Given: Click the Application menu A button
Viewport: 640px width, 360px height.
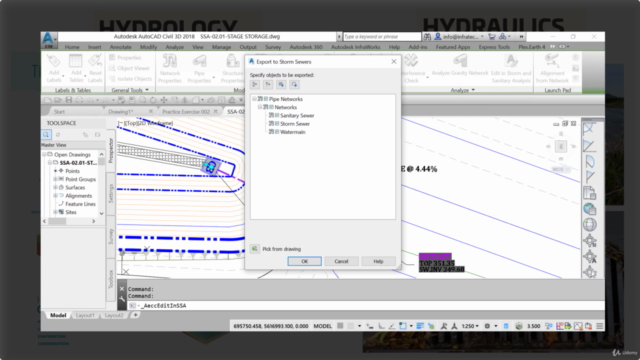Looking at the screenshot, I should pyautogui.click(x=49, y=40).
